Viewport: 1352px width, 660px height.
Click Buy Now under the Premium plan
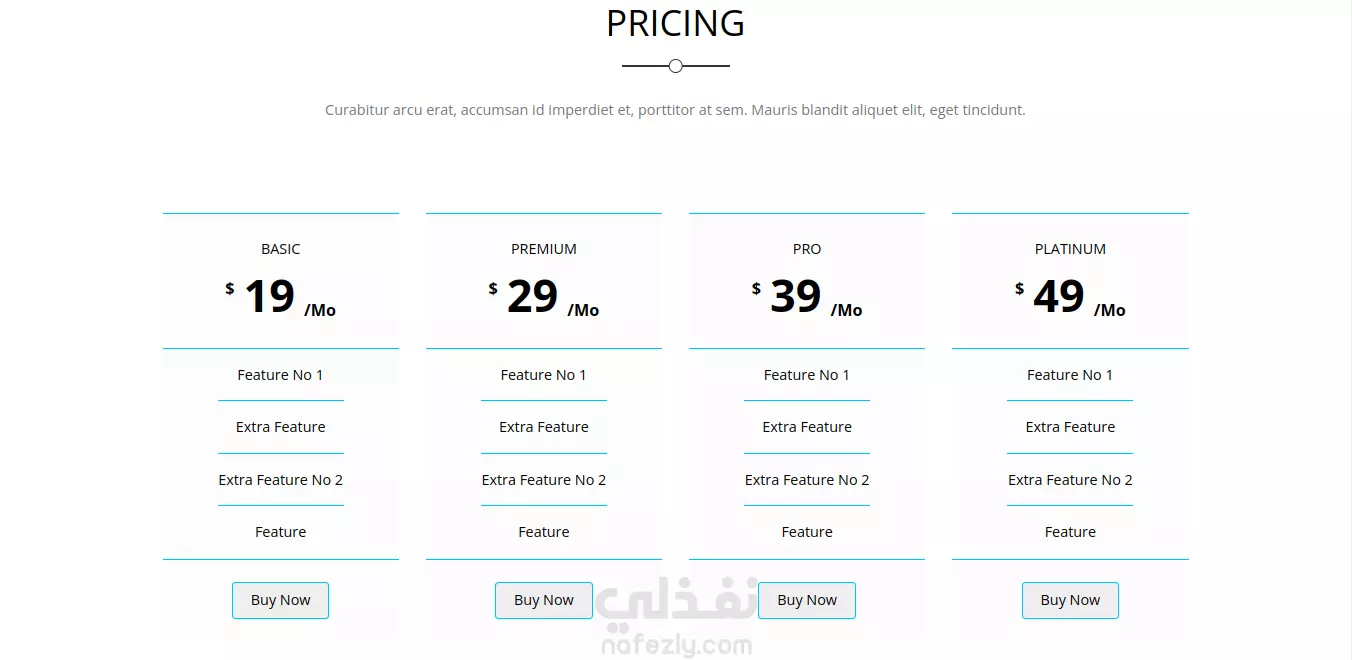point(543,600)
